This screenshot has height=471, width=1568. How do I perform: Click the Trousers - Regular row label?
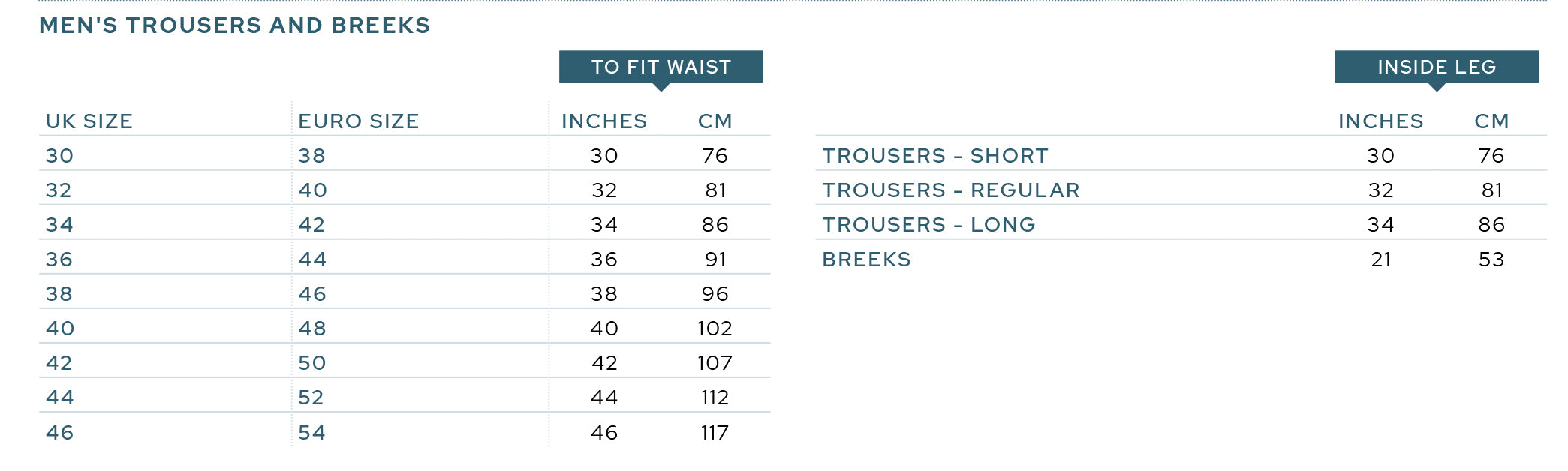tap(951, 190)
